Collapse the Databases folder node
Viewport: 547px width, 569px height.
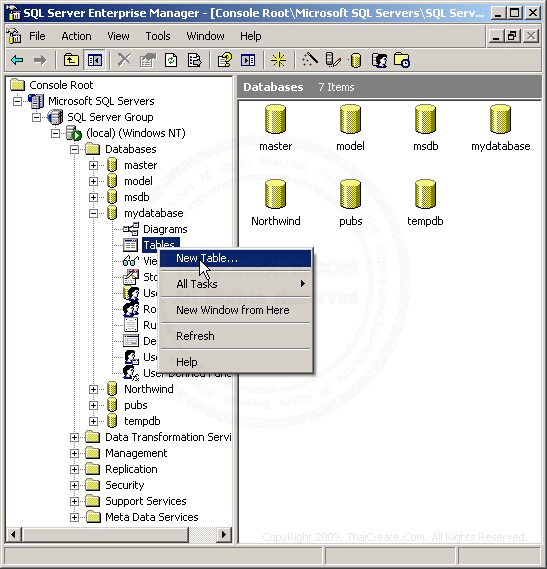pyautogui.click(x=74, y=149)
